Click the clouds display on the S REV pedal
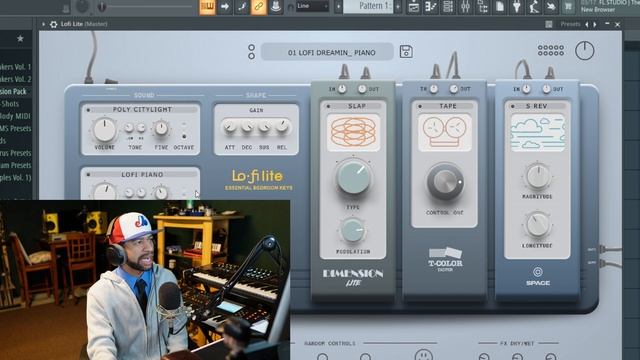Image resolution: width=640 pixels, height=360 pixels. [538, 132]
